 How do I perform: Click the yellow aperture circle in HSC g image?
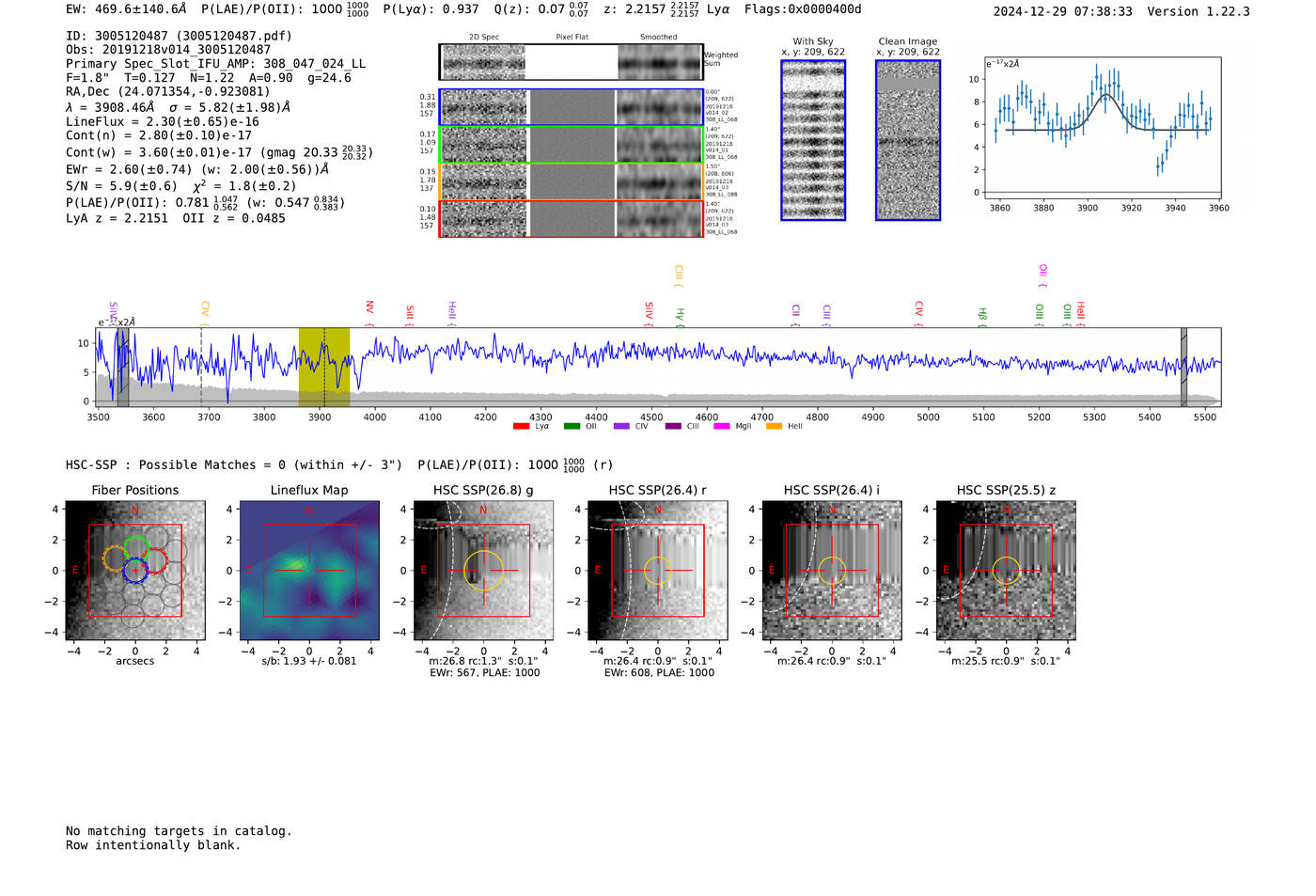483,571
